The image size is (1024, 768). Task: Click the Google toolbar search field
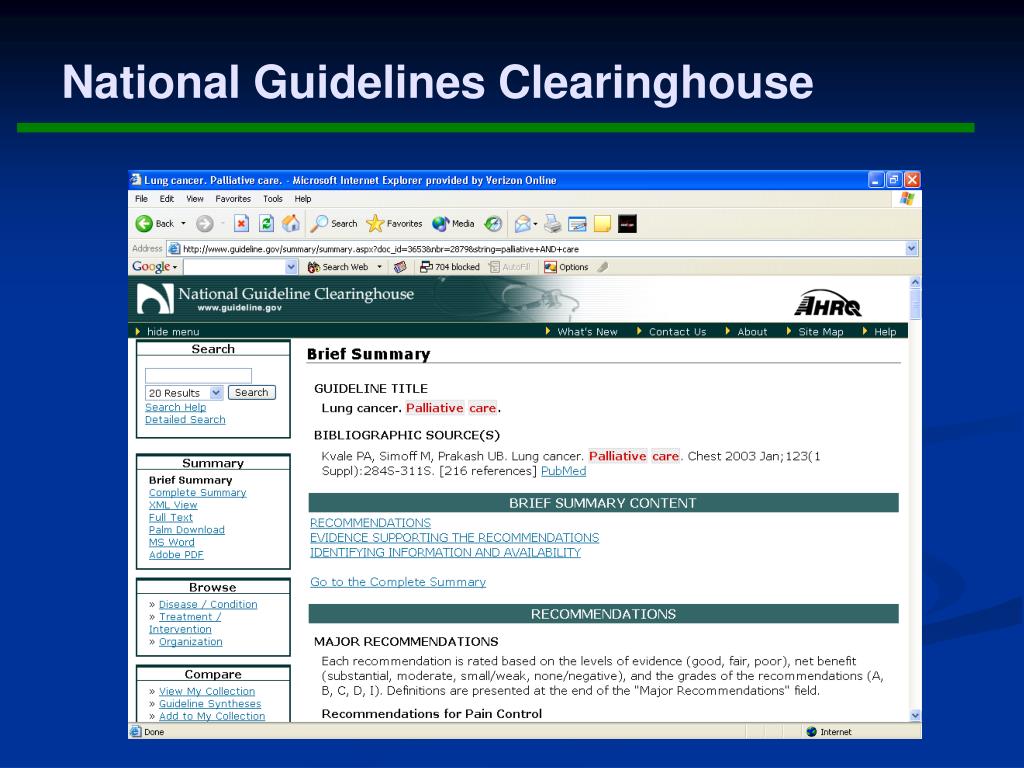click(x=234, y=267)
